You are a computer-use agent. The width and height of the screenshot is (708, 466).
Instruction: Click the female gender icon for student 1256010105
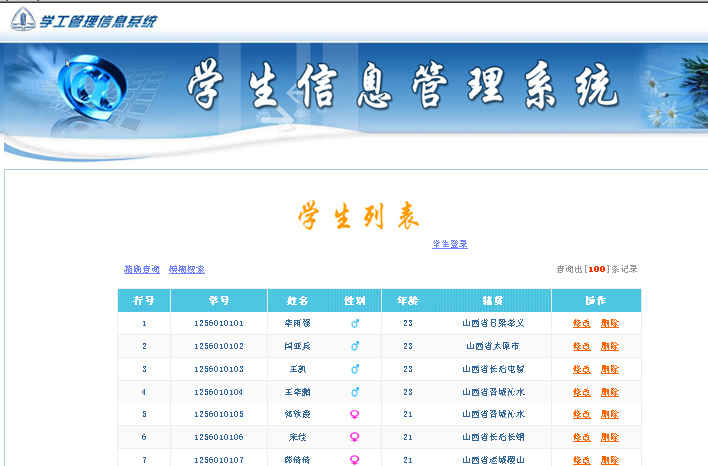click(355, 414)
